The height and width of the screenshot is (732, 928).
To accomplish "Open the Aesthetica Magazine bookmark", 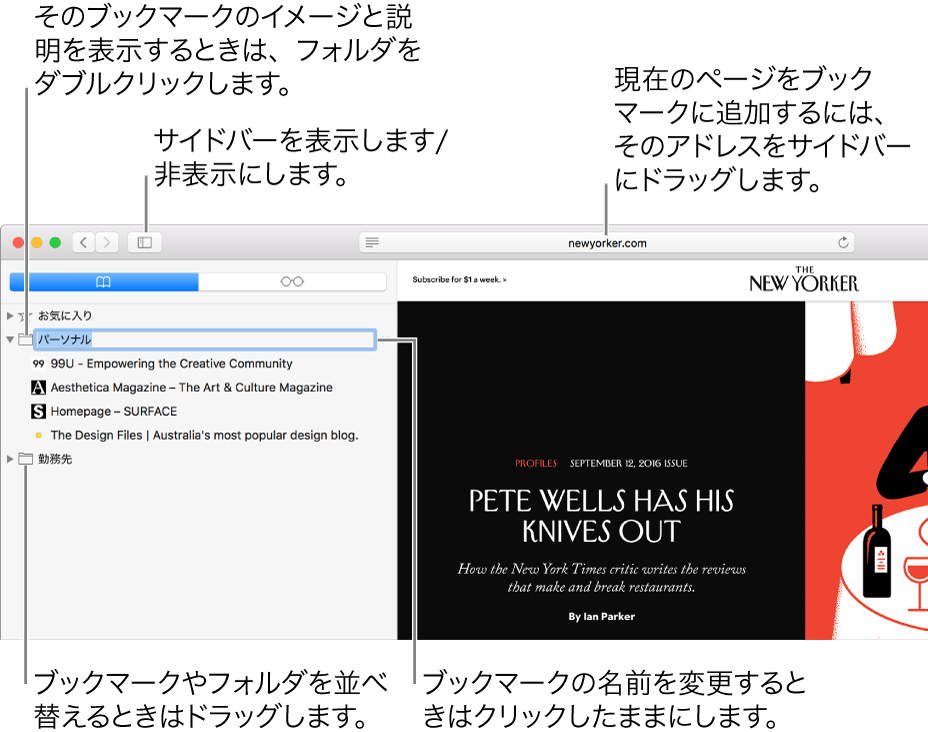I will [182, 388].
